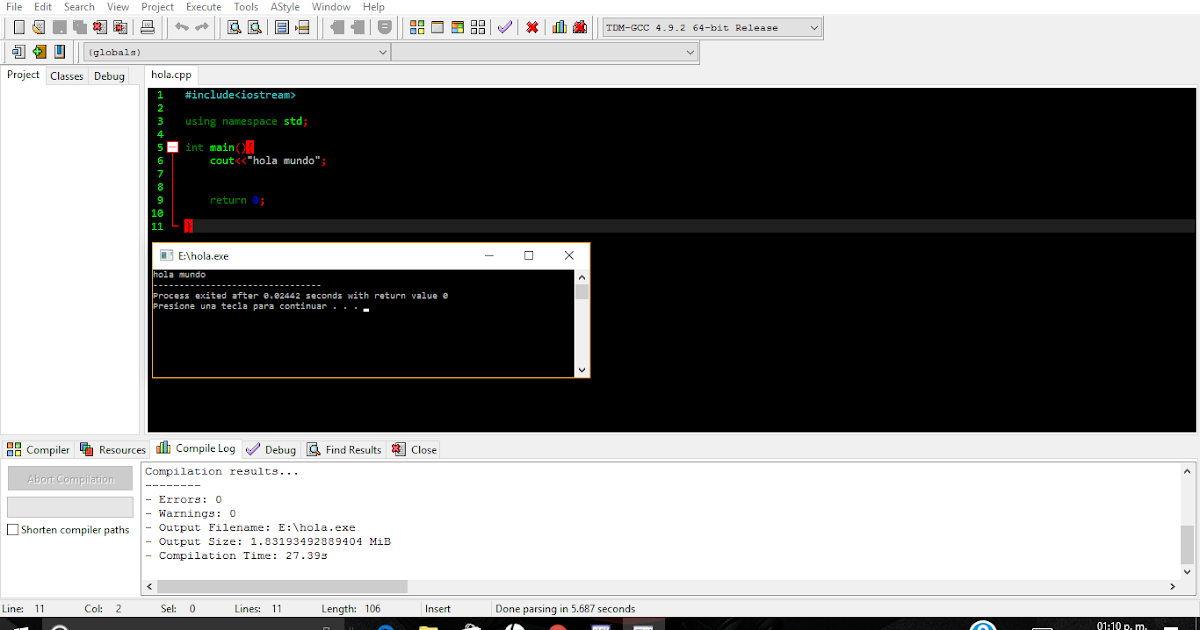
Task: Click the Undo arrow icon
Action: pos(183,27)
